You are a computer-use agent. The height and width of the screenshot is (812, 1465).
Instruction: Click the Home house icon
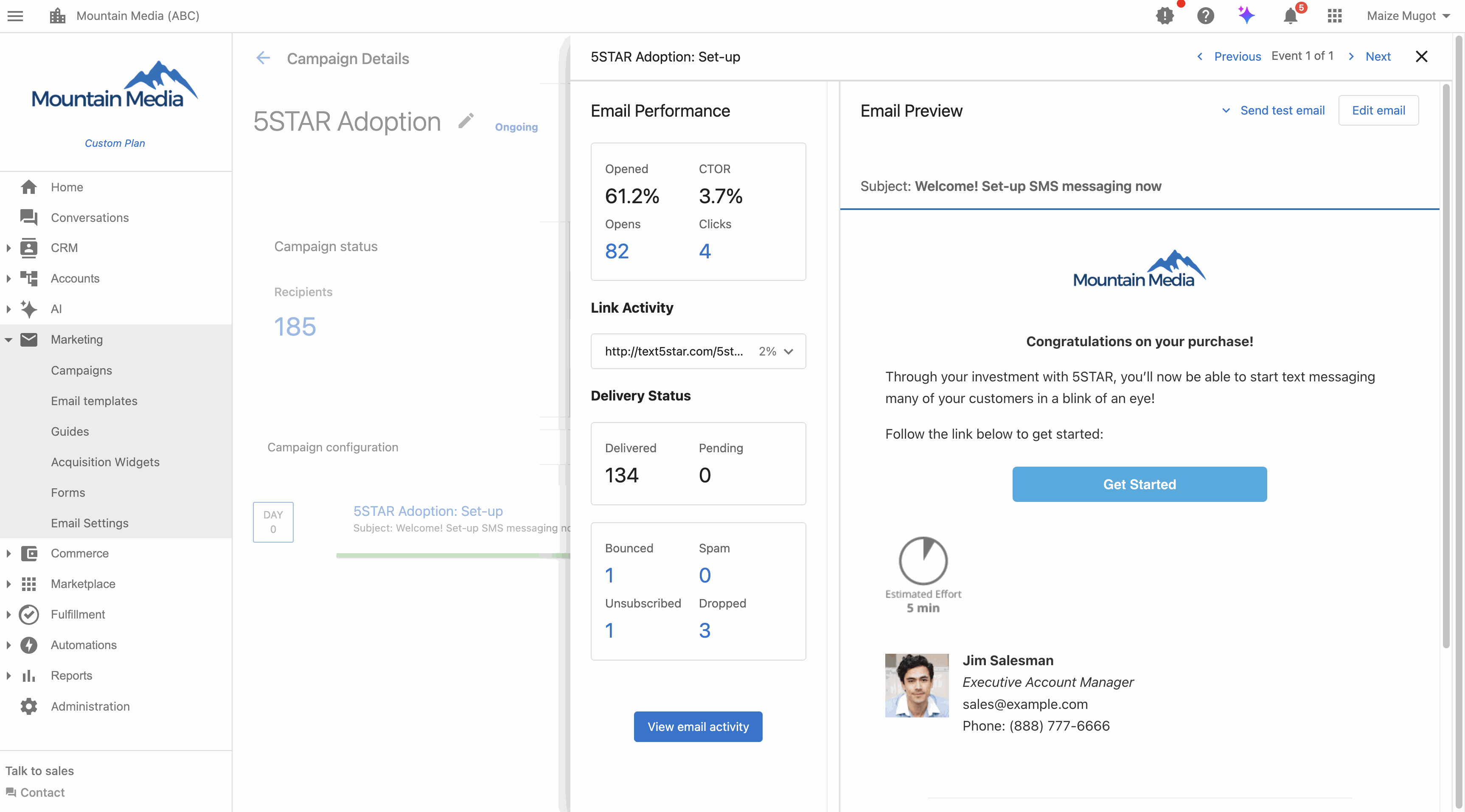(28, 187)
